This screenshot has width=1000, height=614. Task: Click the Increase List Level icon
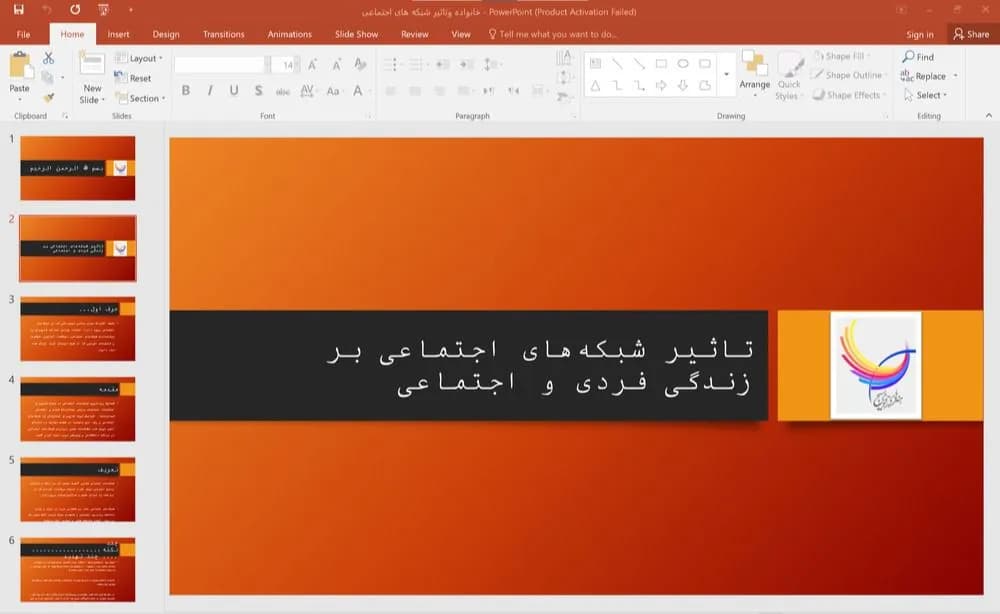point(467,64)
